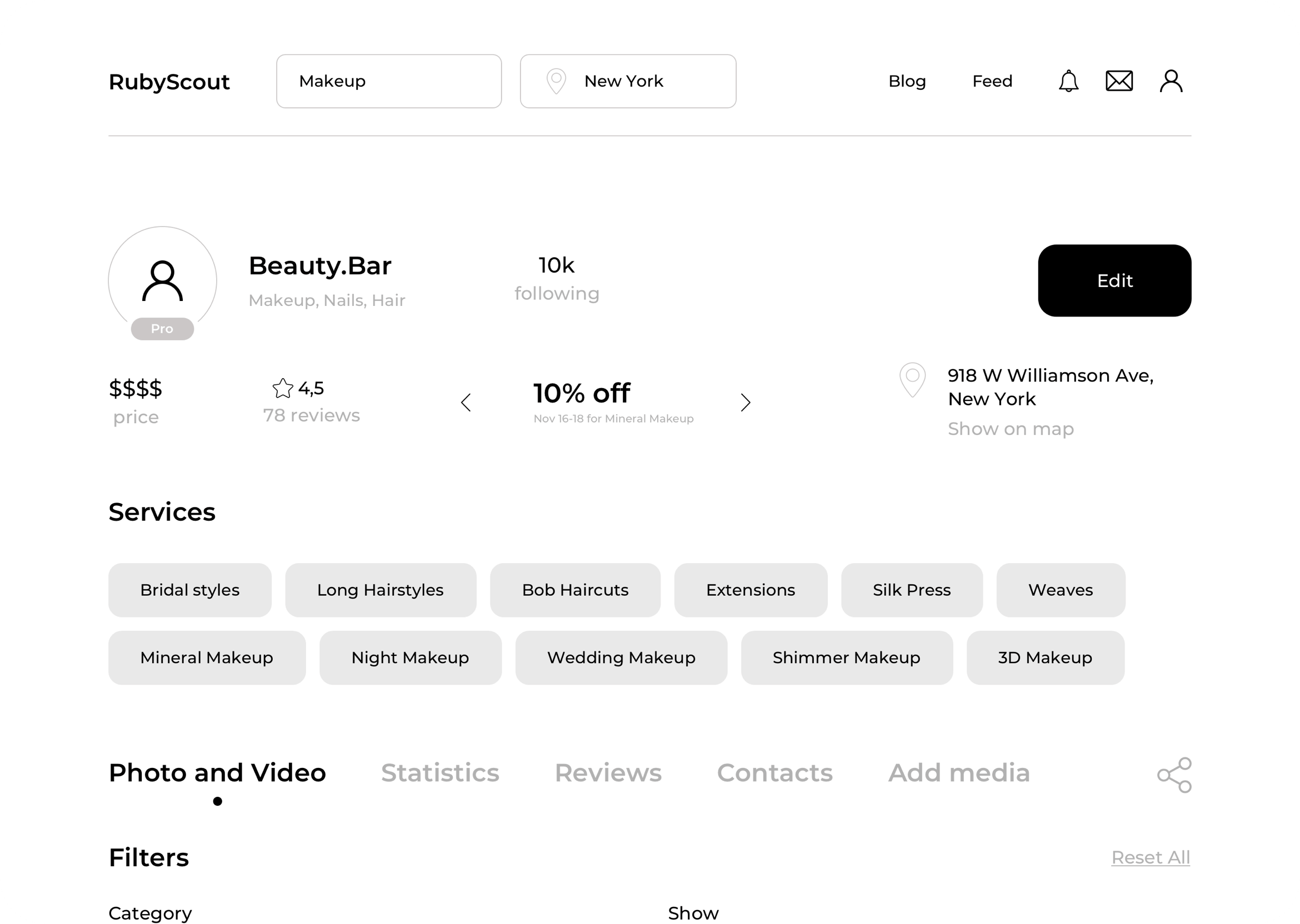
Task: Click the star icon next to the 4,5 rating
Action: click(283, 388)
